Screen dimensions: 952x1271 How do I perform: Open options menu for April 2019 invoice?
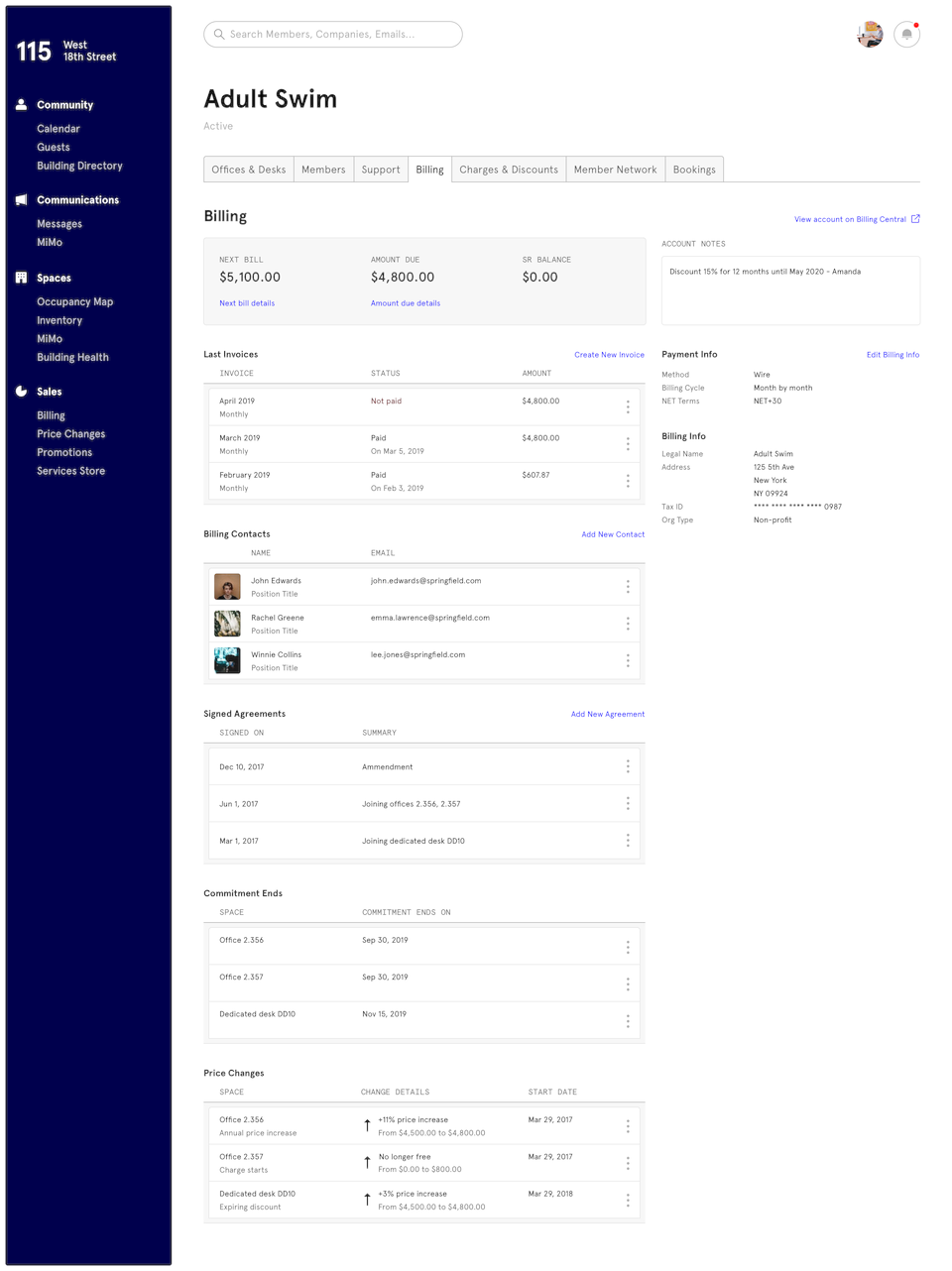click(x=628, y=407)
